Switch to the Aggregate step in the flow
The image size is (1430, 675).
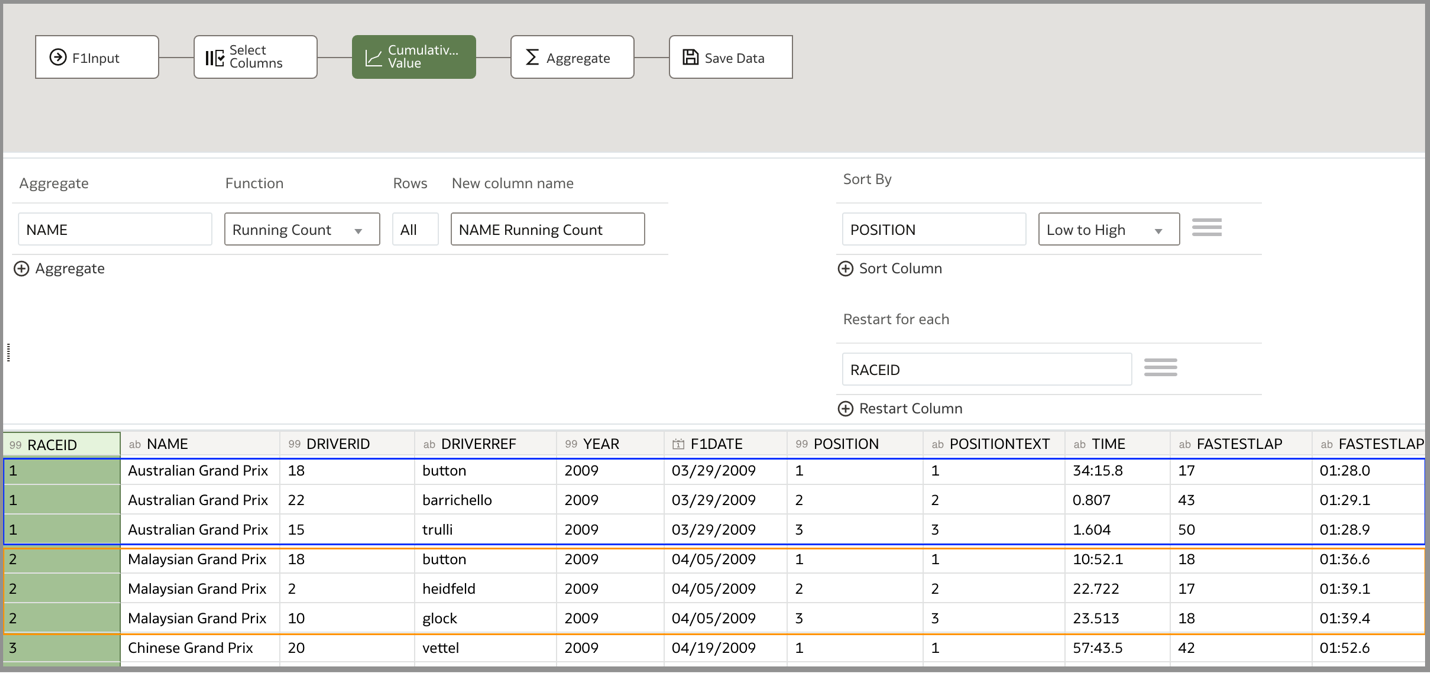(x=572, y=57)
